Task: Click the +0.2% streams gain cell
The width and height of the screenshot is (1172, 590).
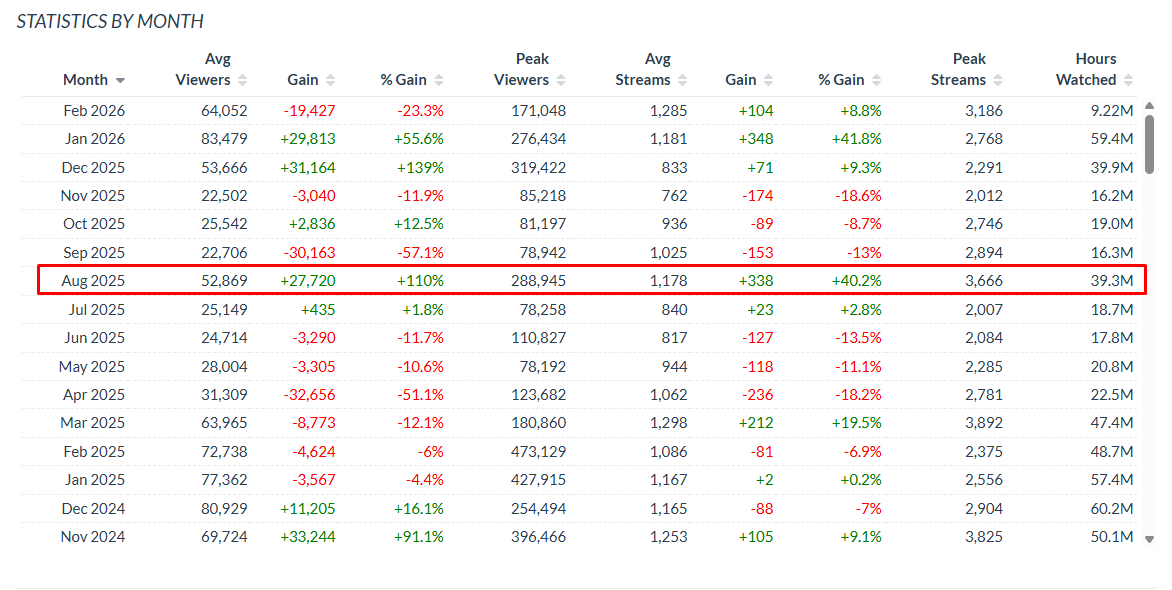Action: point(860,480)
